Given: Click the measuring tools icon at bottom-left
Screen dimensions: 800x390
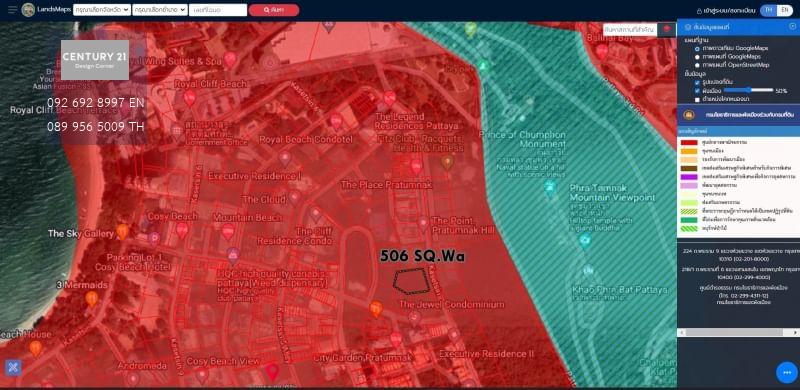Looking at the screenshot, I should point(13,368).
